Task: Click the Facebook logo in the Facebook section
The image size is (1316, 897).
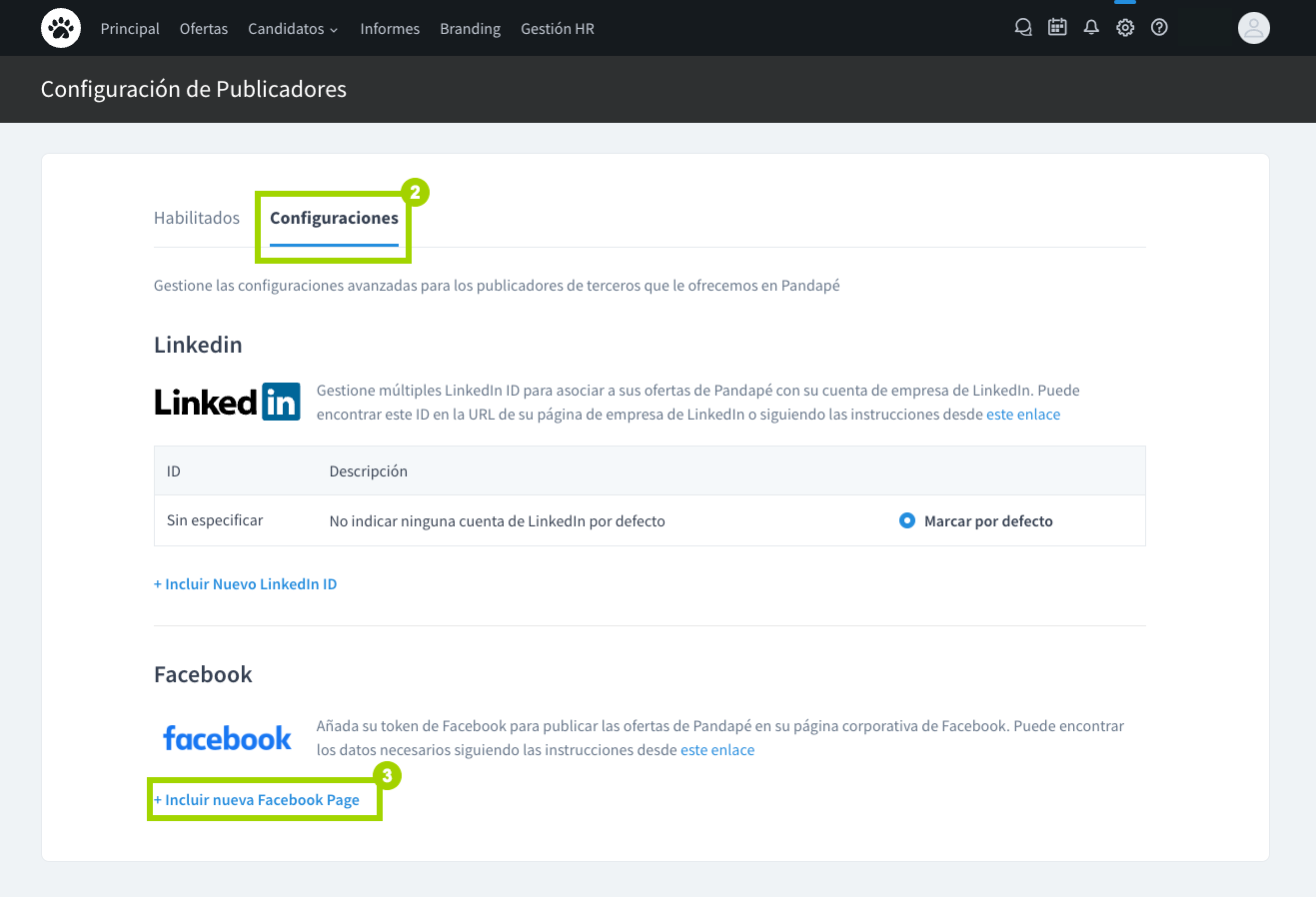Action: coord(227,736)
